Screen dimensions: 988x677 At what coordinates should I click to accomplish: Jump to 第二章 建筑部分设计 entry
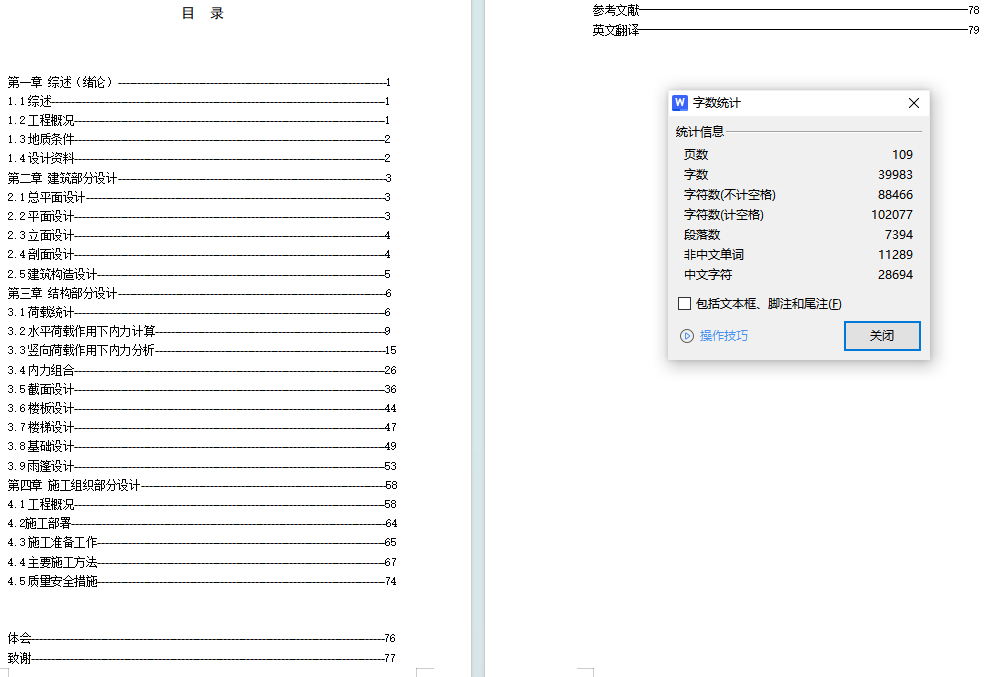coord(62,178)
